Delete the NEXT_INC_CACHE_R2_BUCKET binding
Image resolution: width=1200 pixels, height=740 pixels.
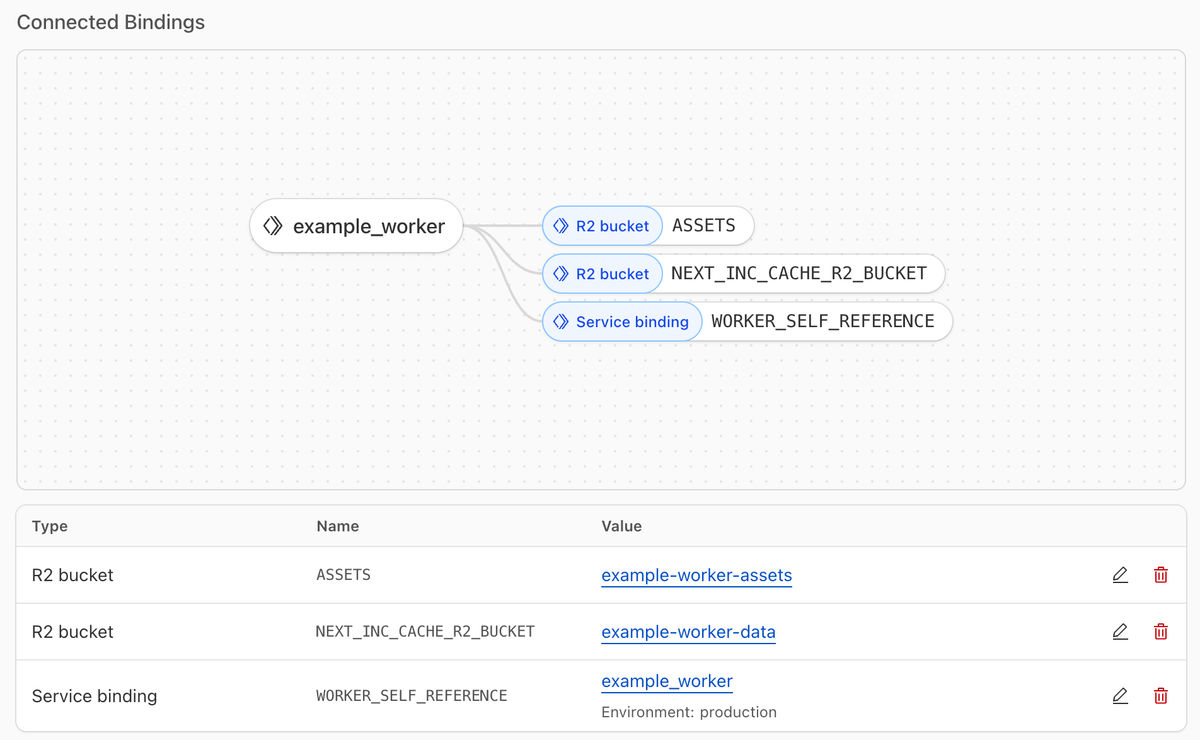click(x=1160, y=631)
